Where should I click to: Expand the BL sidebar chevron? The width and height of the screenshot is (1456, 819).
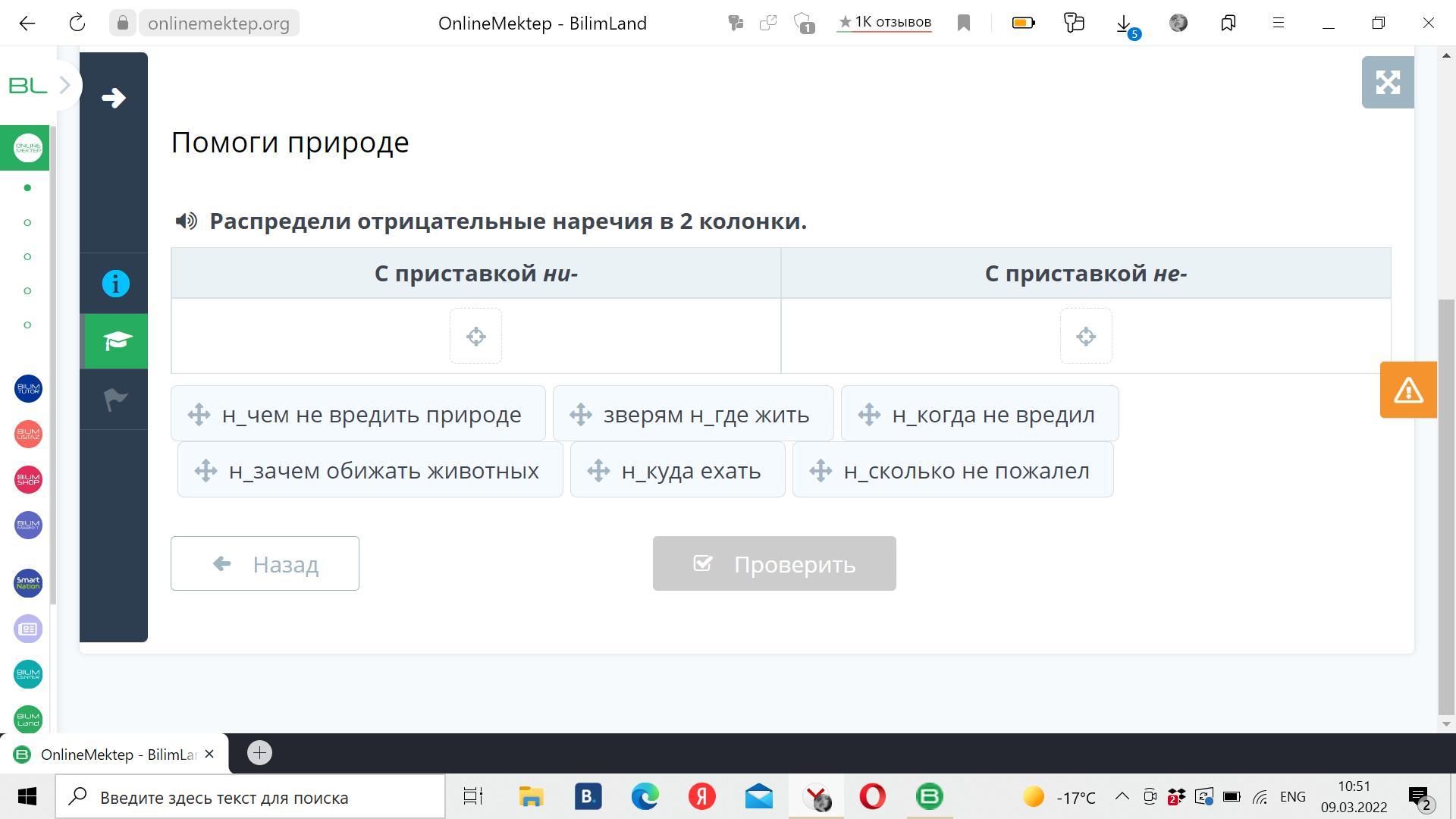64,85
